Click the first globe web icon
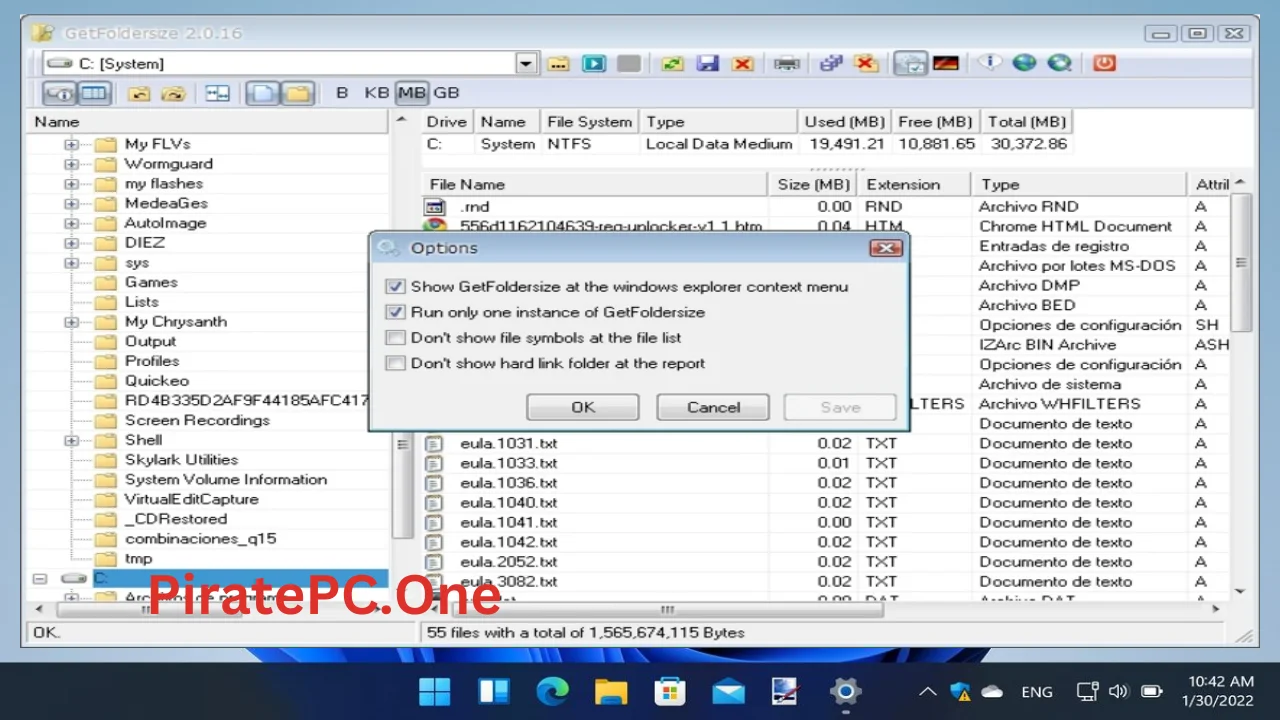 [x=1024, y=63]
